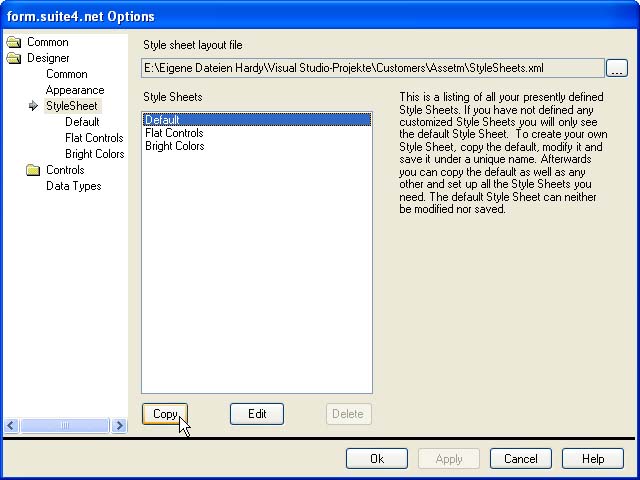640x480 pixels.
Task: Click the Copy button
Action: pos(165,414)
